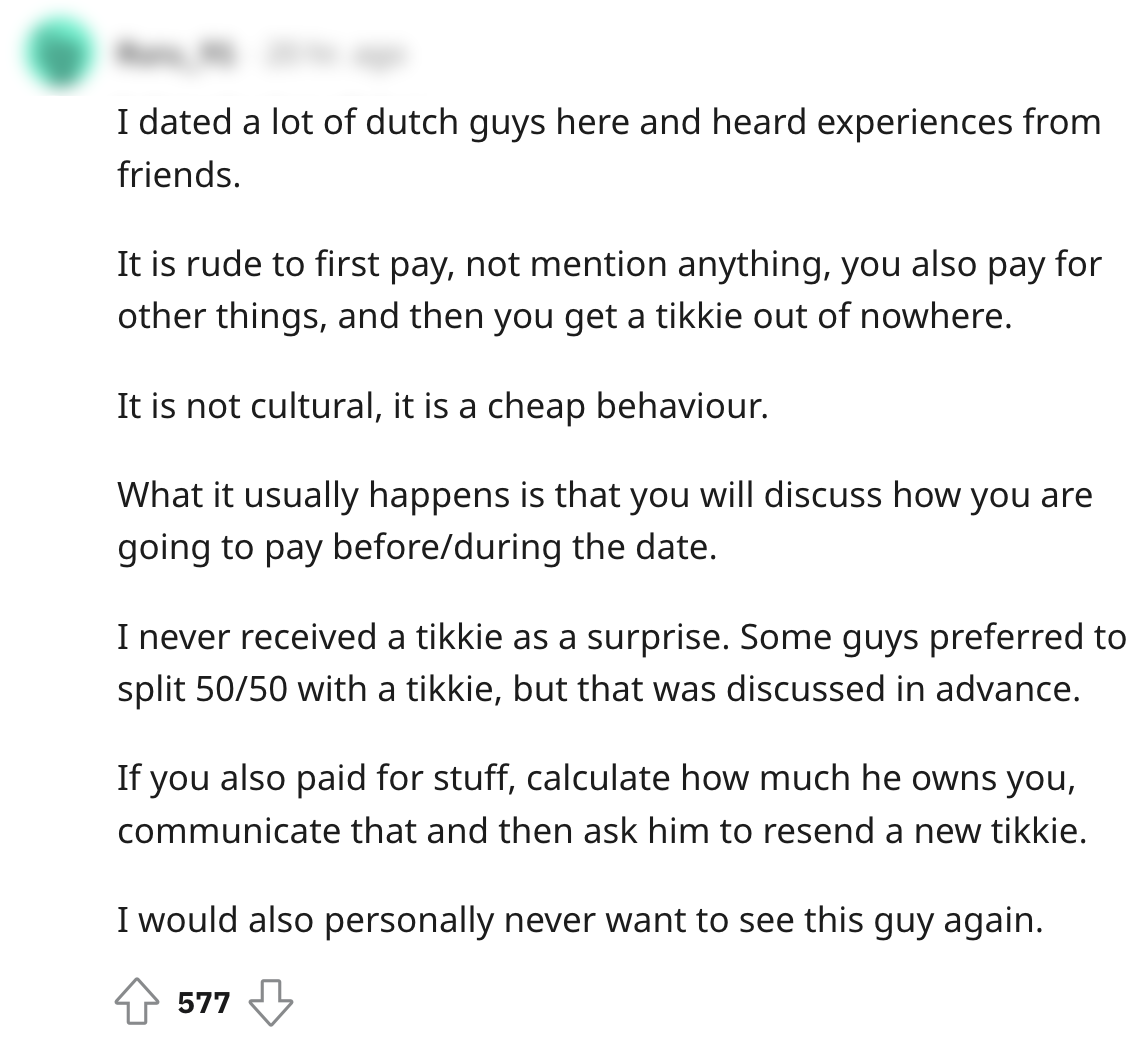Click the line starting "communicate that and then"
The width and height of the screenshot is (1144, 1054).
(601, 832)
